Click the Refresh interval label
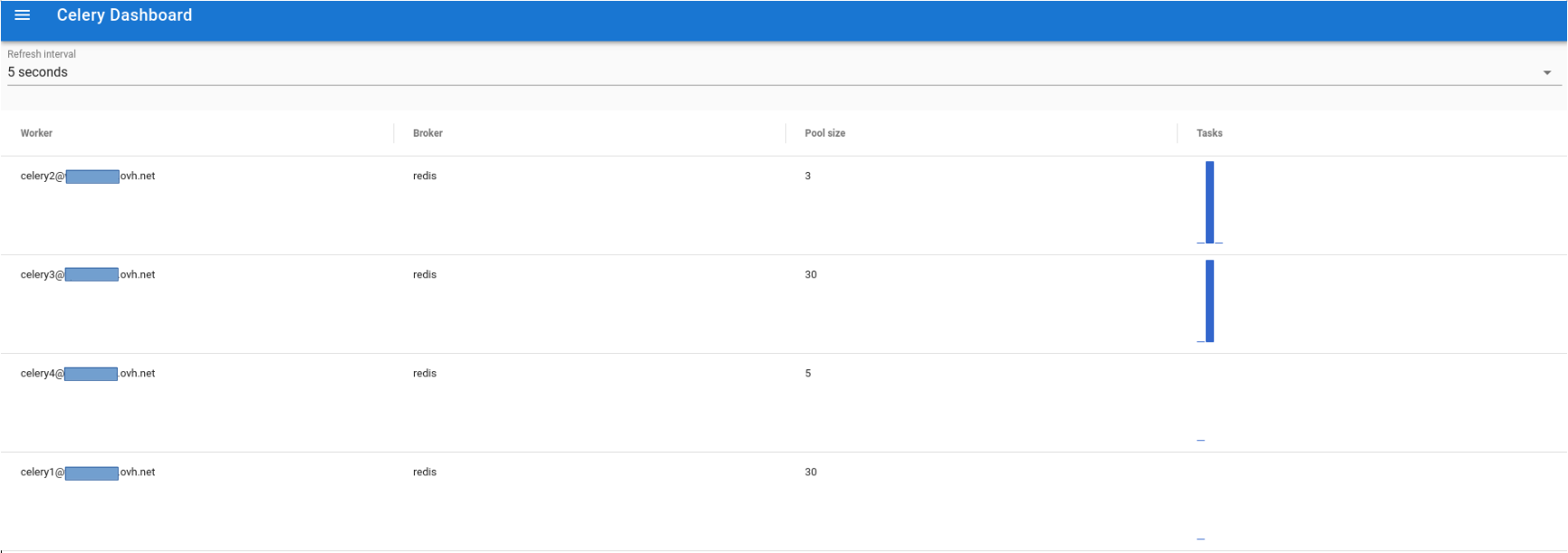 coord(42,54)
